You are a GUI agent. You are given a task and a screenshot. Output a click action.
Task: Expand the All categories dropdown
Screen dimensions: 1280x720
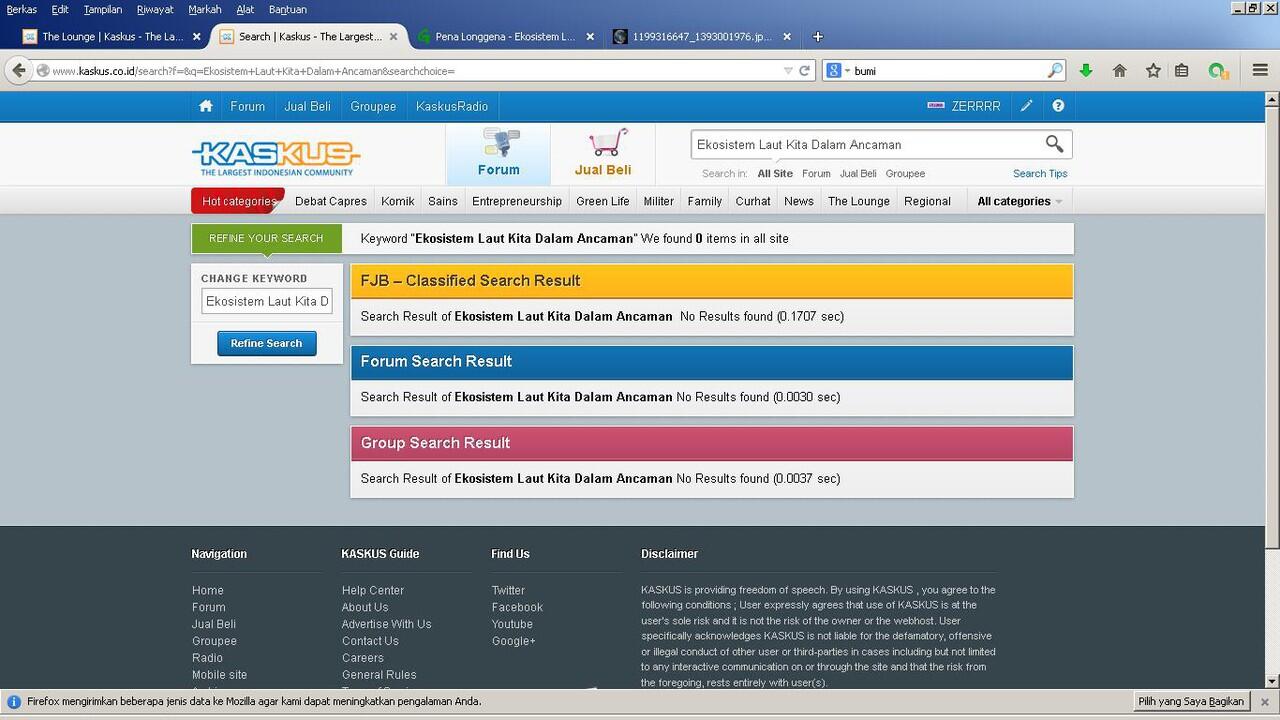pos(1019,201)
